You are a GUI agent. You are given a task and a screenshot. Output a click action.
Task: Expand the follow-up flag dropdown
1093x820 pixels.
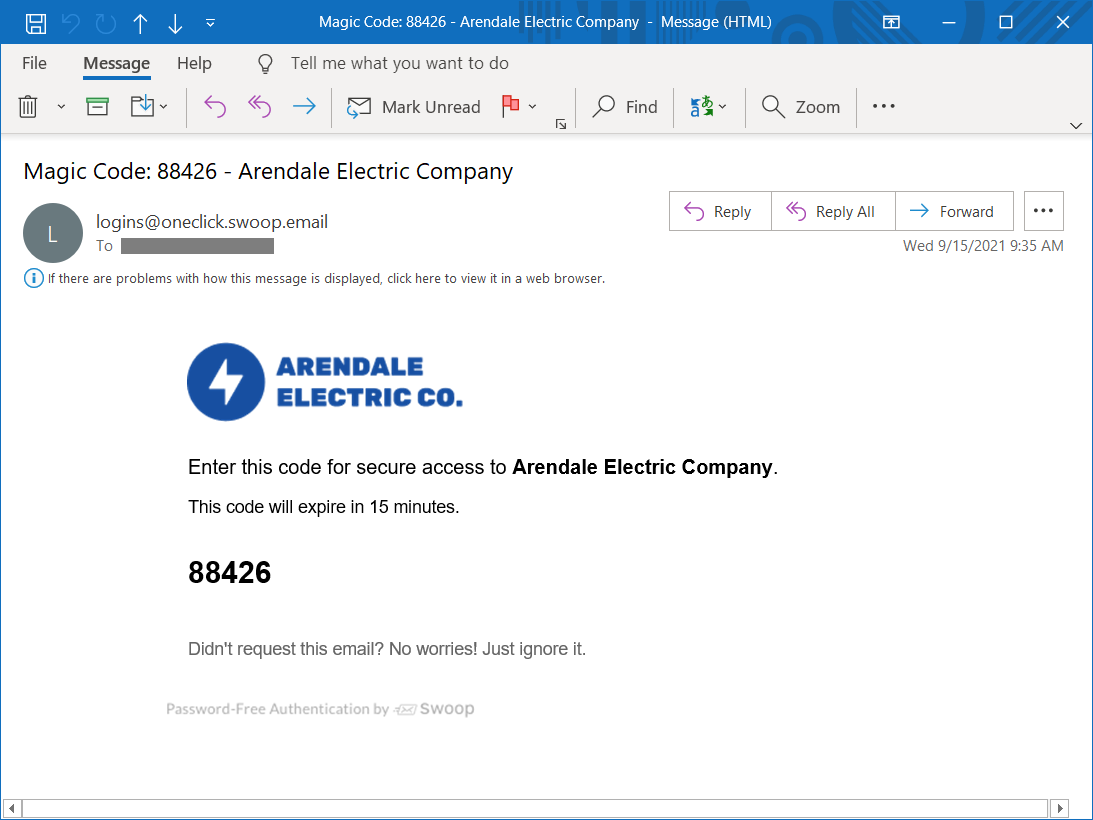[x=533, y=107]
